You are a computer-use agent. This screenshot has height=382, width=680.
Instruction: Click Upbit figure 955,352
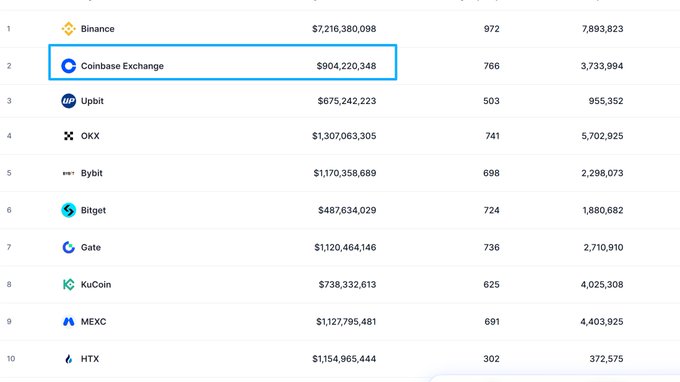click(x=606, y=101)
